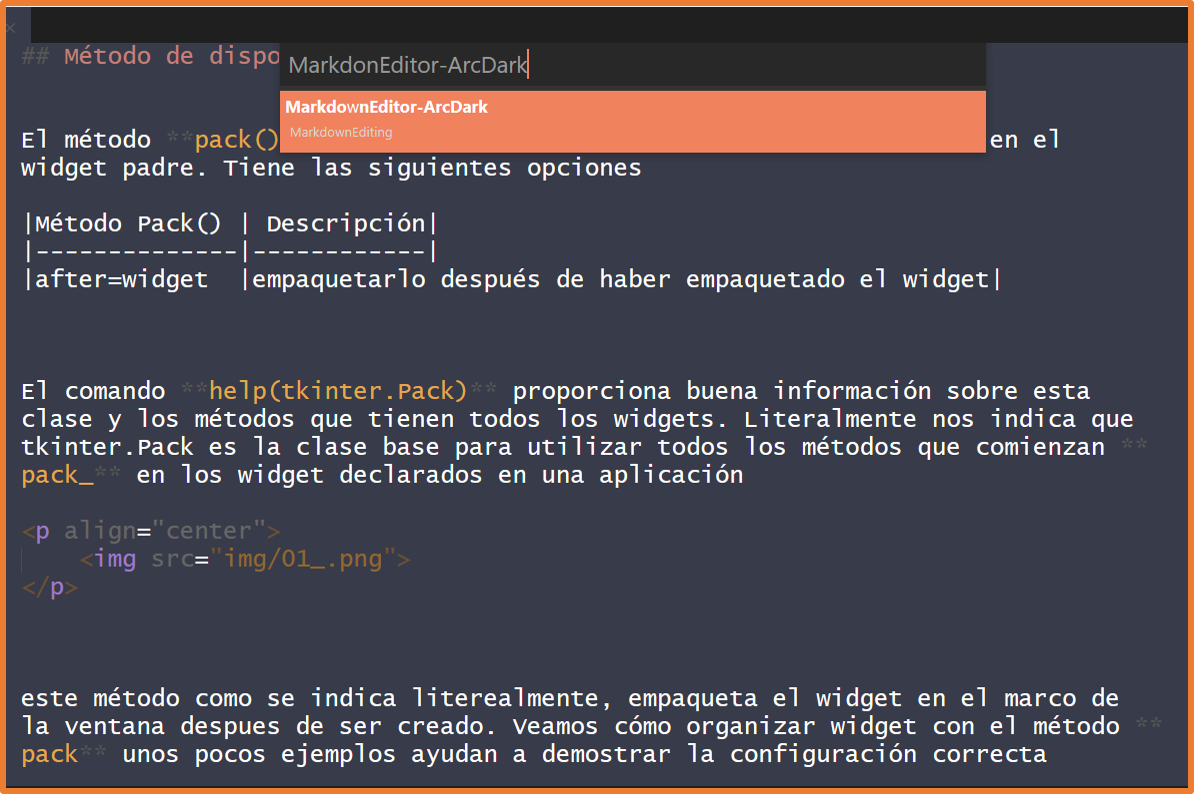Click the command palette search input field

tap(633, 65)
